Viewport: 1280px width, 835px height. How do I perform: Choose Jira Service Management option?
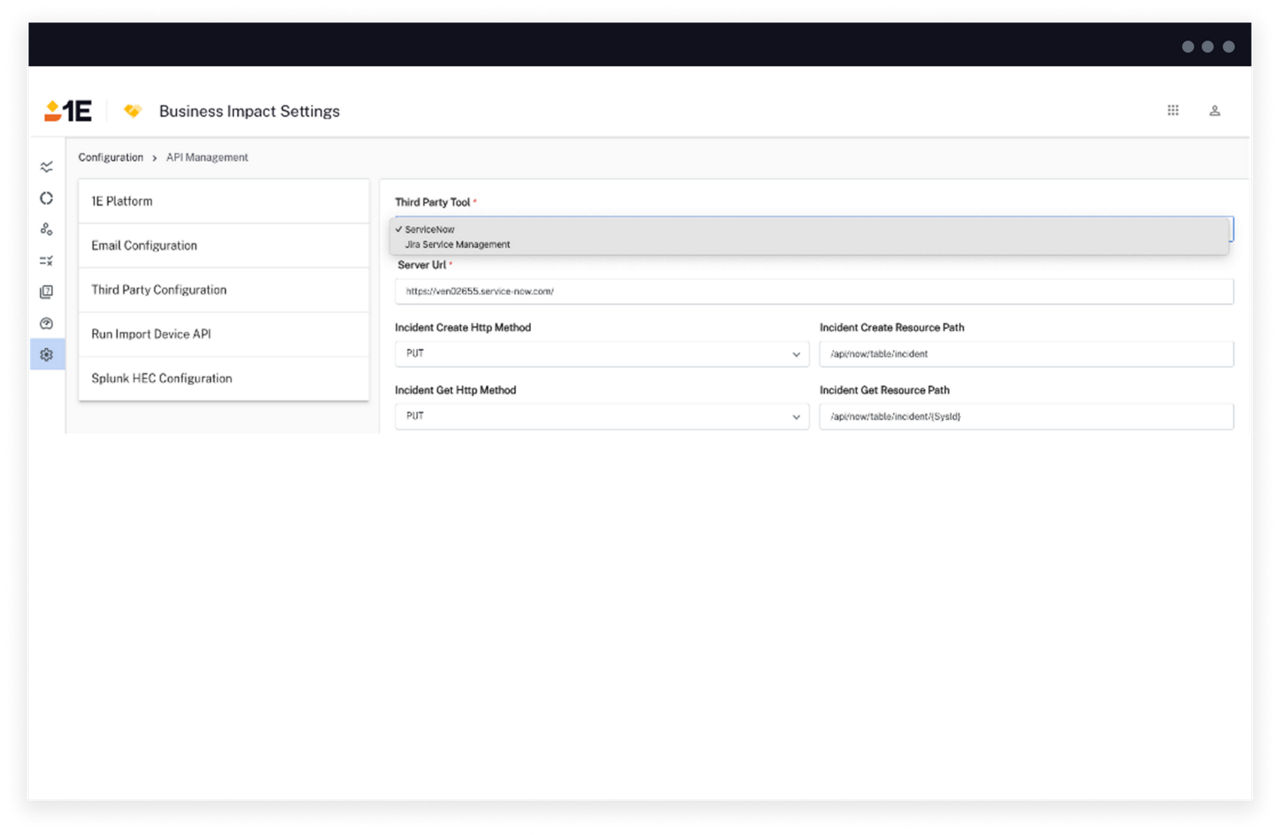click(x=809, y=244)
